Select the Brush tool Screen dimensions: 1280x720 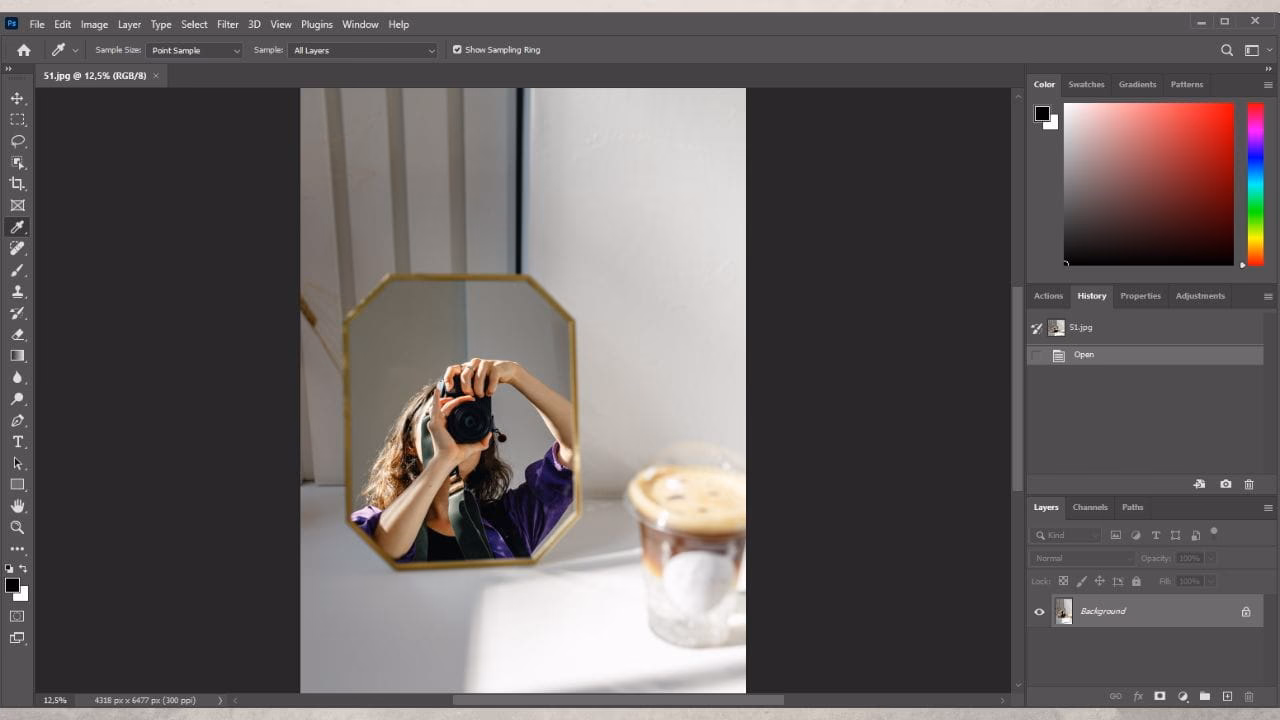coord(16,270)
